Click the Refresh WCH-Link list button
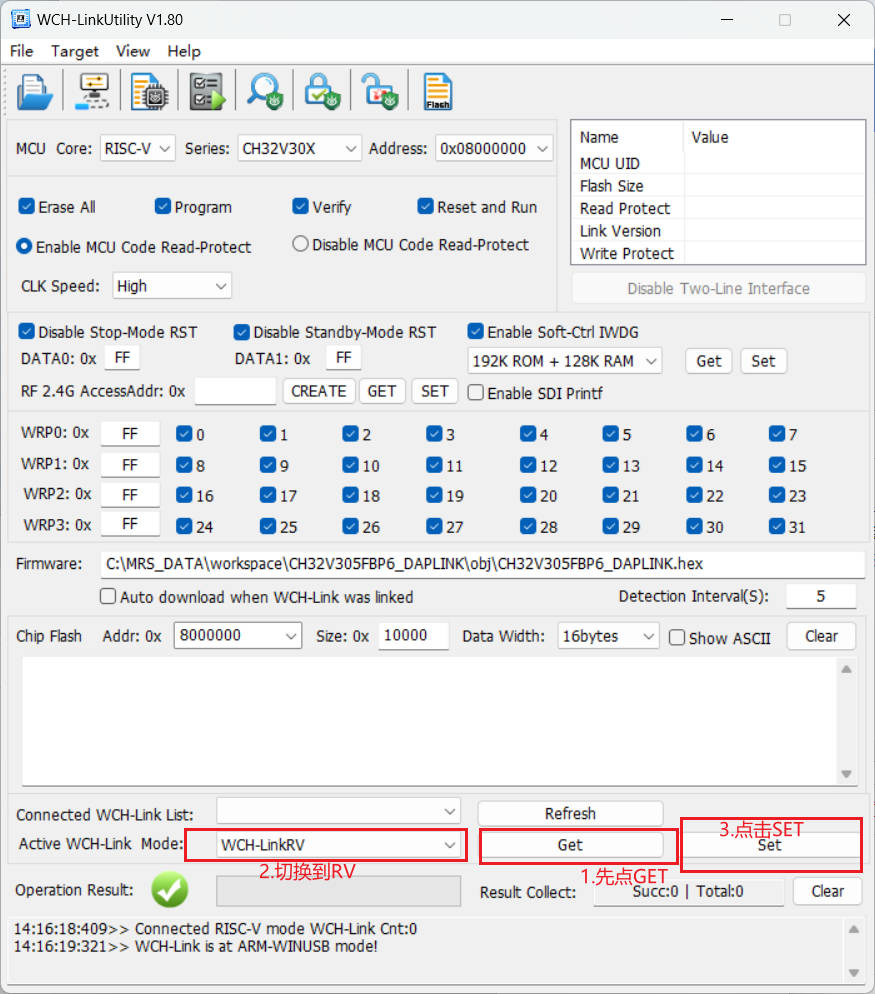Image resolution: width=875 pixels, height=994 pixels. 570,813
